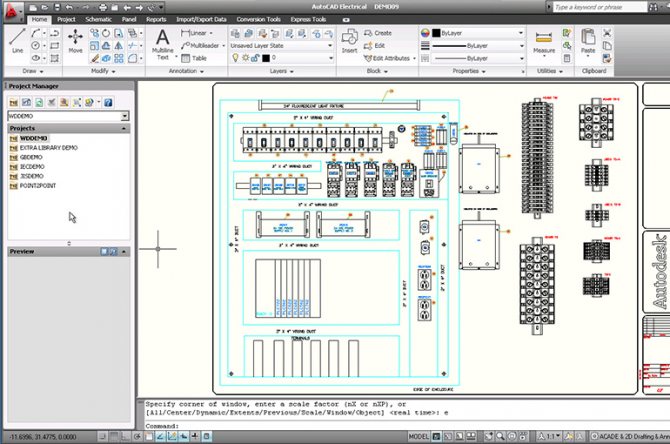Open the Schematic ribbon tab

pos(98,19)
